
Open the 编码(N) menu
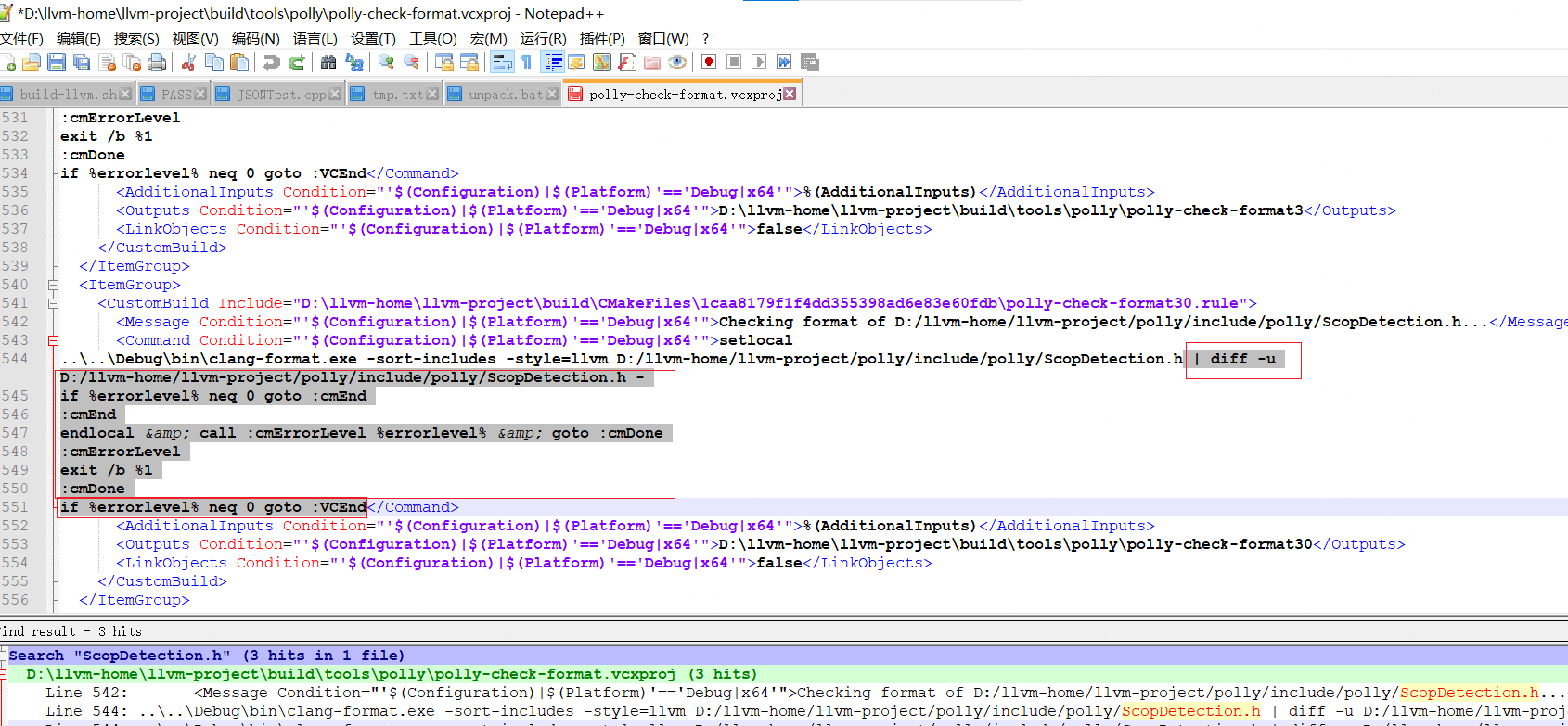pos(255,38)
